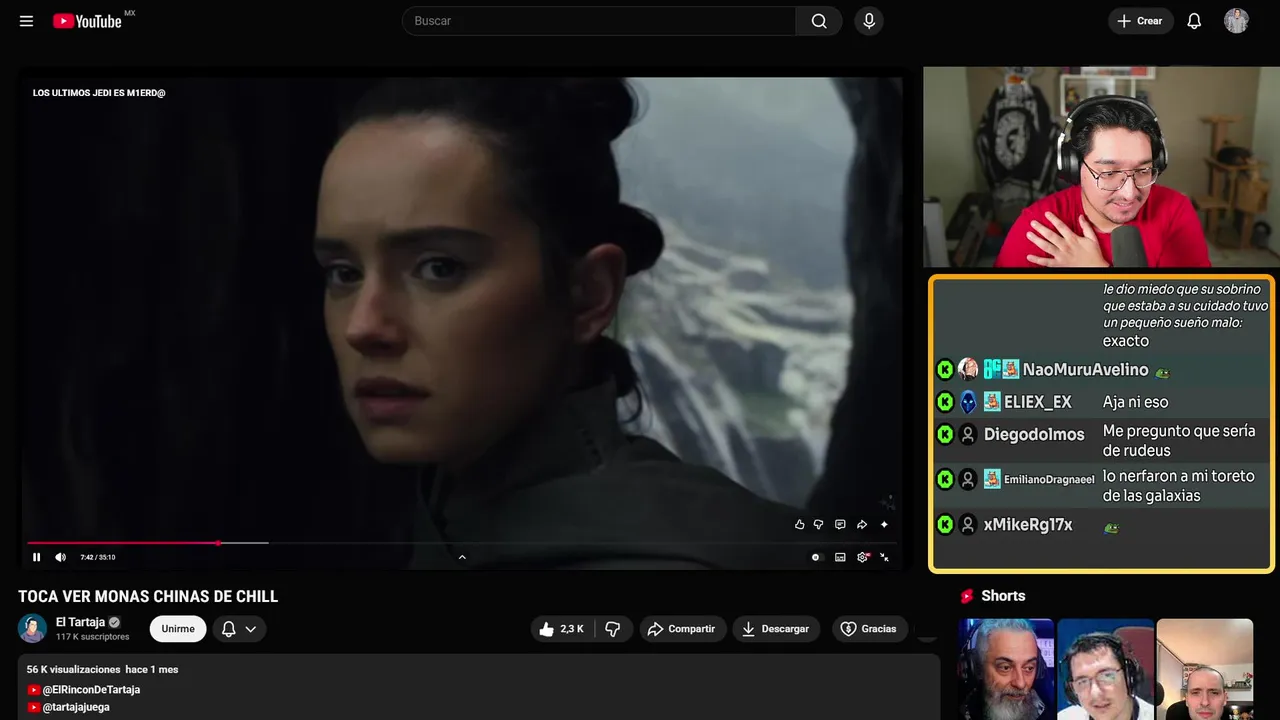Open @tartajajuega link
The image size is (1280, 720).
coord(76,707)
